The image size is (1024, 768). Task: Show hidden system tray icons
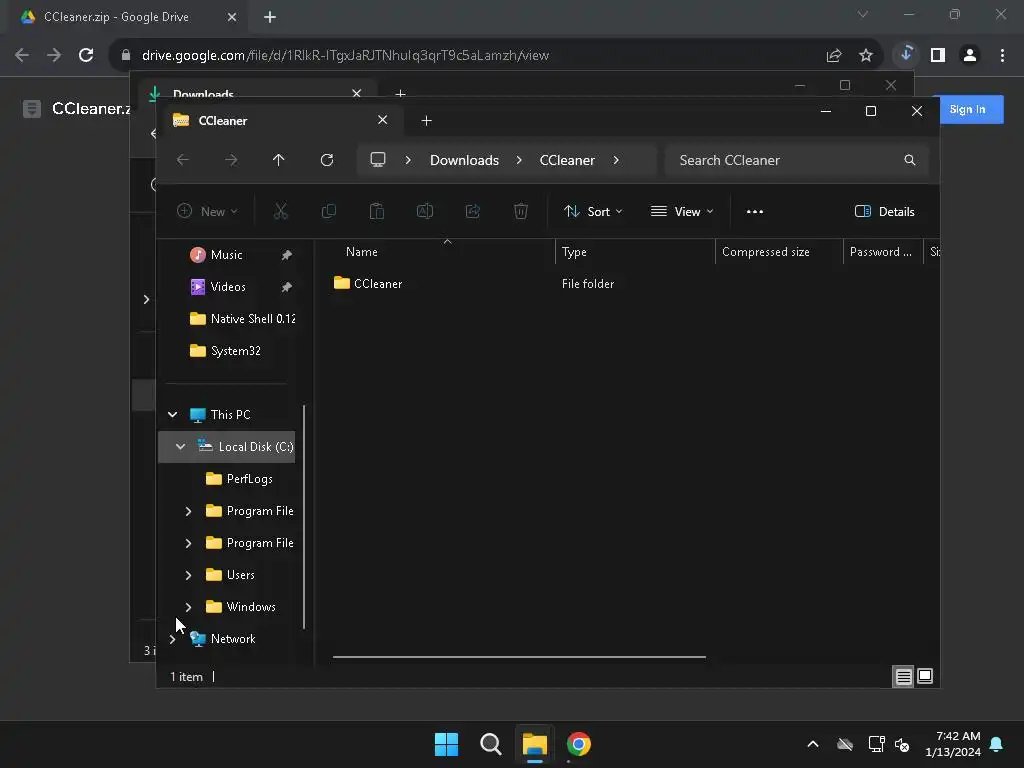pyautogui.click(x=813, y=744)
